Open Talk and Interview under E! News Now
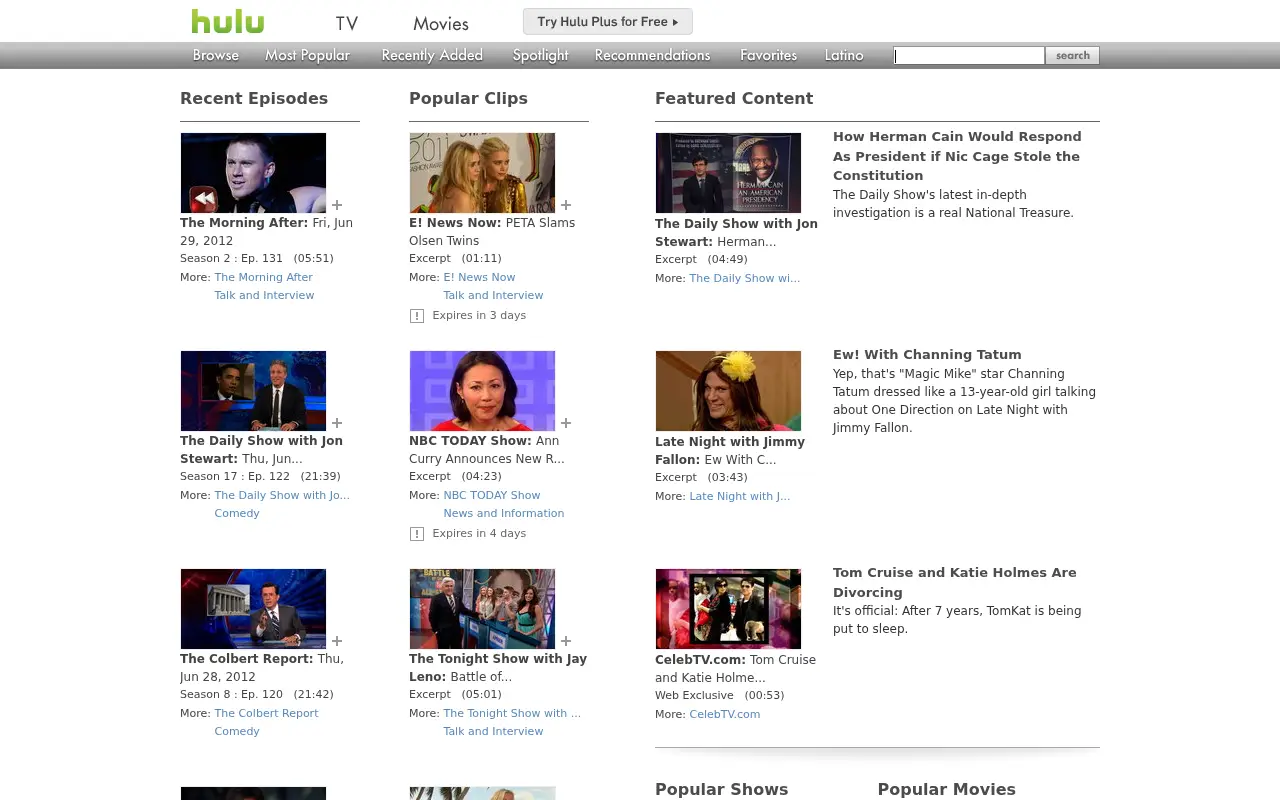The width and height of the screenshot is (1280, 800). click(493, 295)
